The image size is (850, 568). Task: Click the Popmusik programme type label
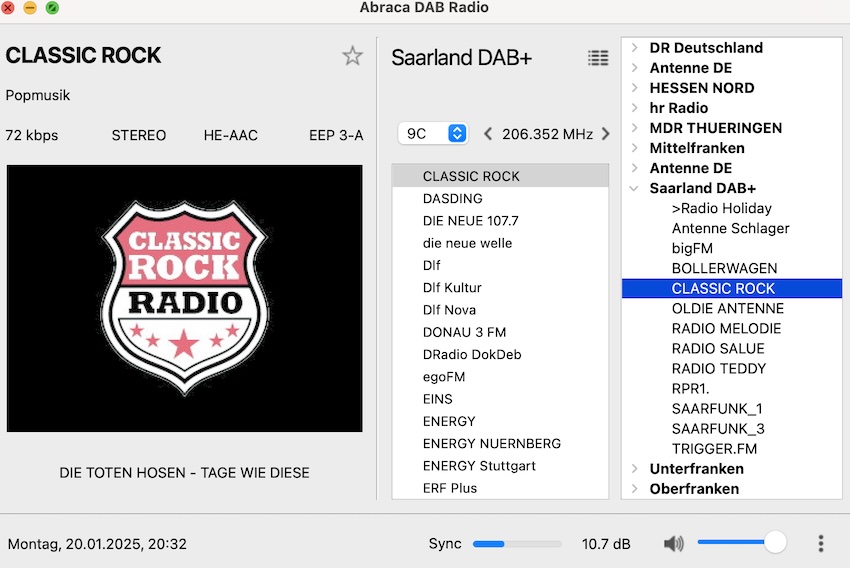(x=38, y=95)
